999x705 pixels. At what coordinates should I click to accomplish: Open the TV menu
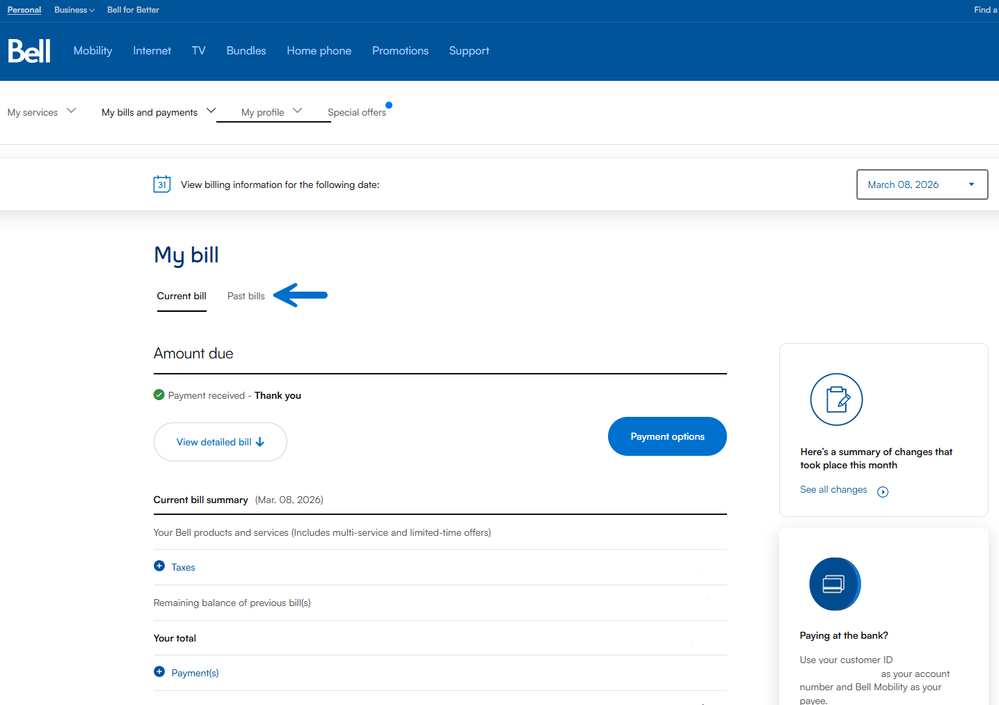point(199,51)
